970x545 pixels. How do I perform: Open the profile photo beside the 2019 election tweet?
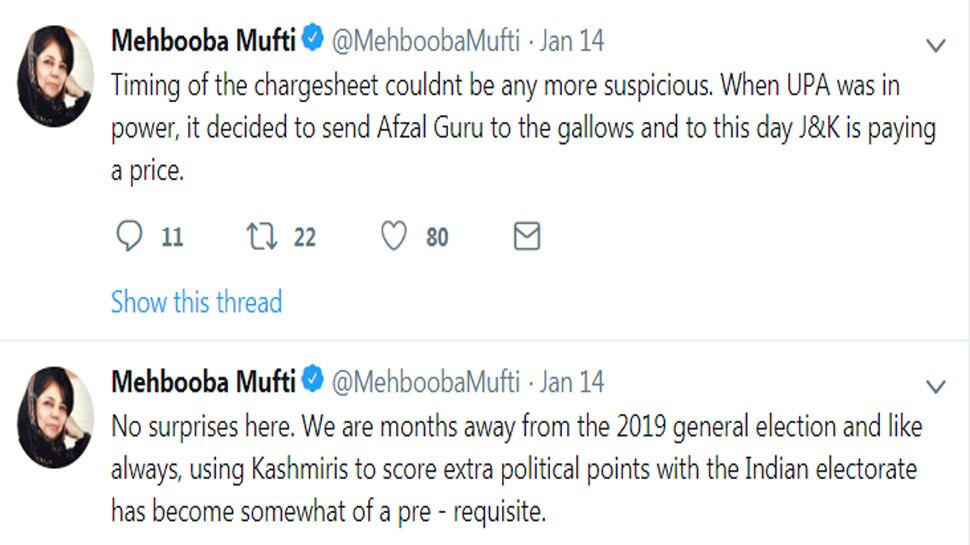55,416
